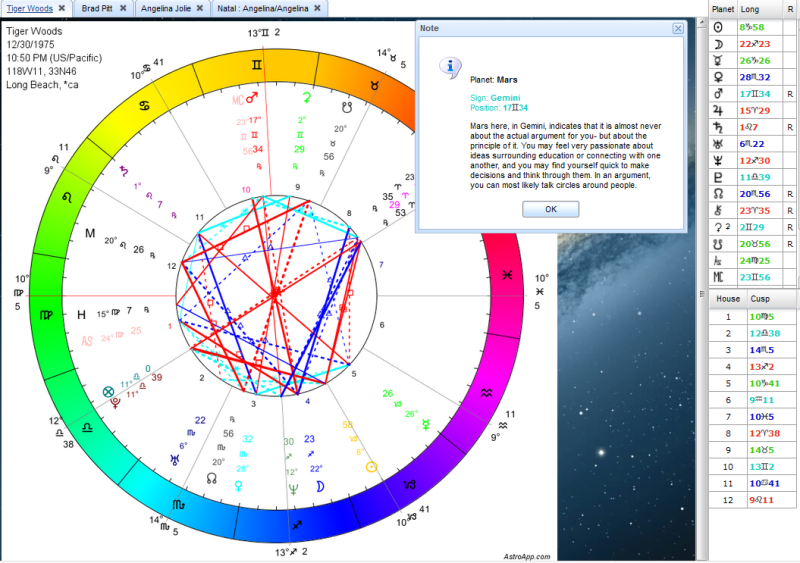
Task: Open the Angelina Jolie chart tab
Action: 165,7
